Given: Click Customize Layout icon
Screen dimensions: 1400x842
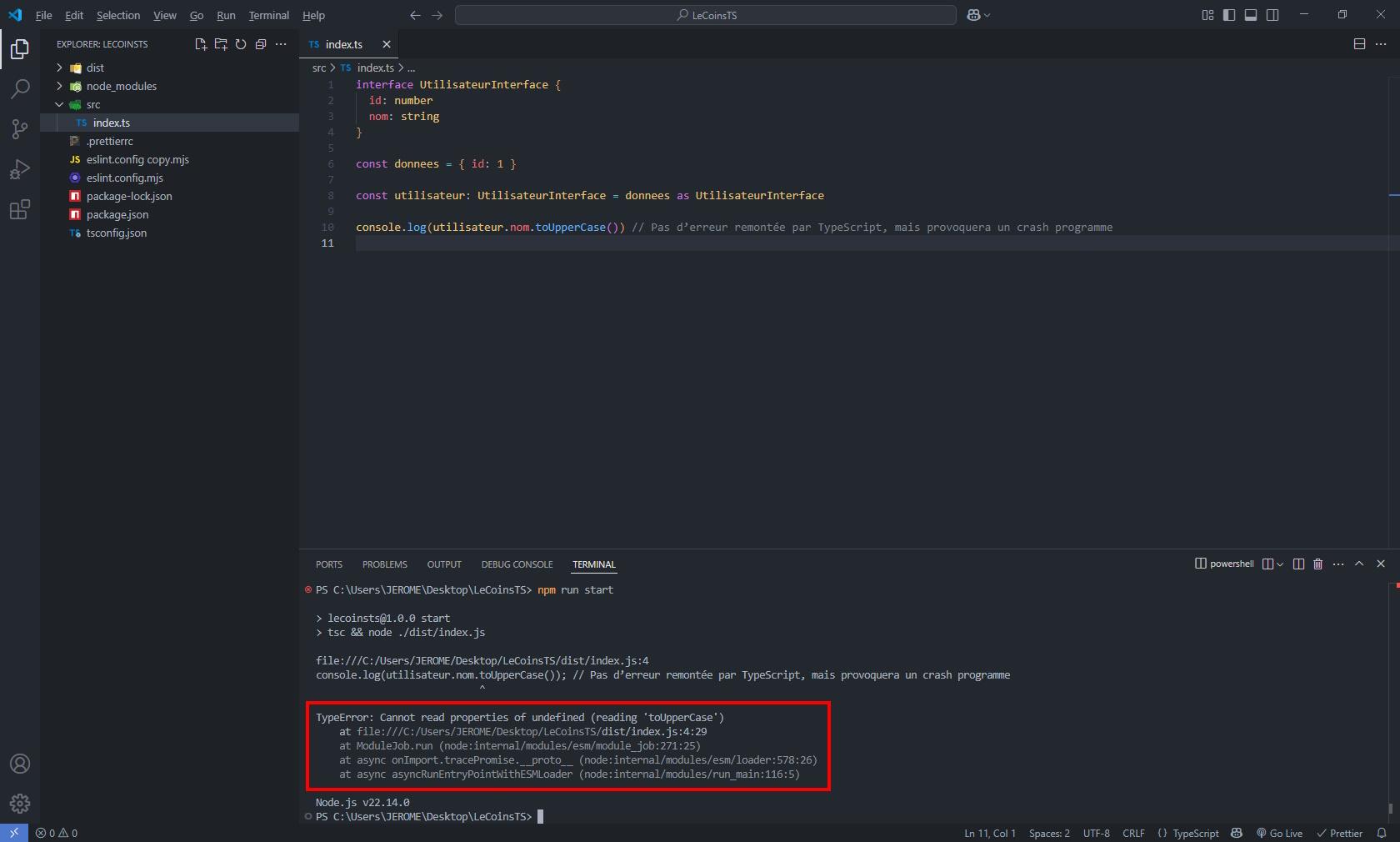Looking at the screenshot, I should coord(1207,15).
